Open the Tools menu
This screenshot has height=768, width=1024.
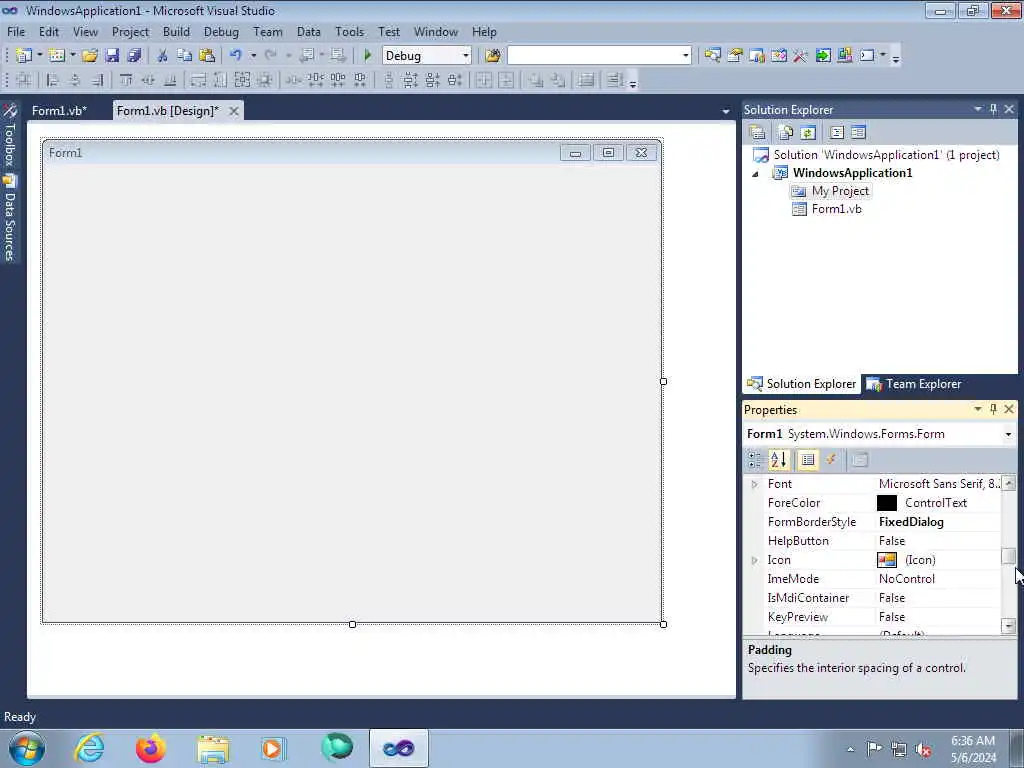[x=349, y=31]
